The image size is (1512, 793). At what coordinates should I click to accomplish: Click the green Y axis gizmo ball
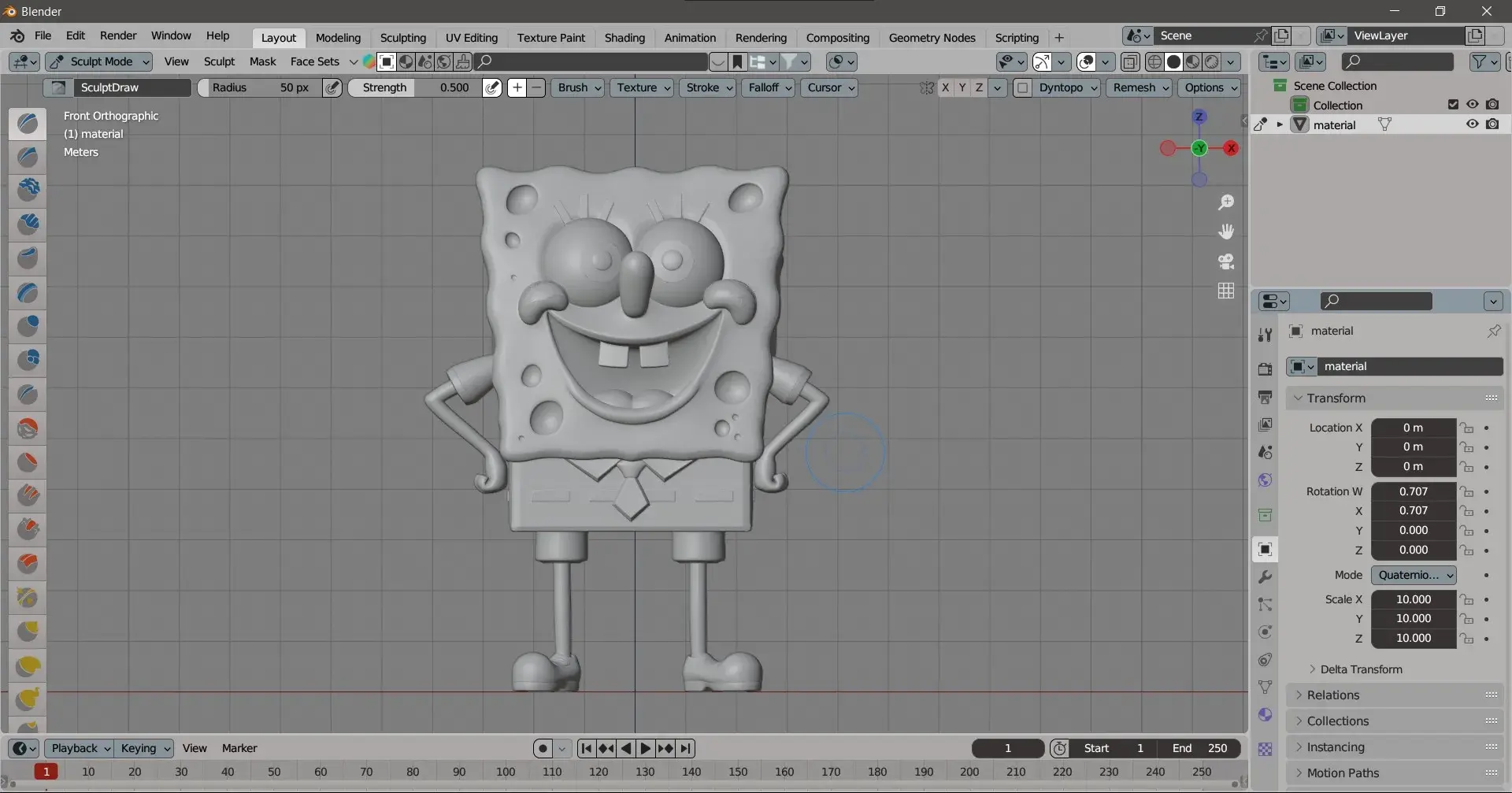coord(1199,148)
